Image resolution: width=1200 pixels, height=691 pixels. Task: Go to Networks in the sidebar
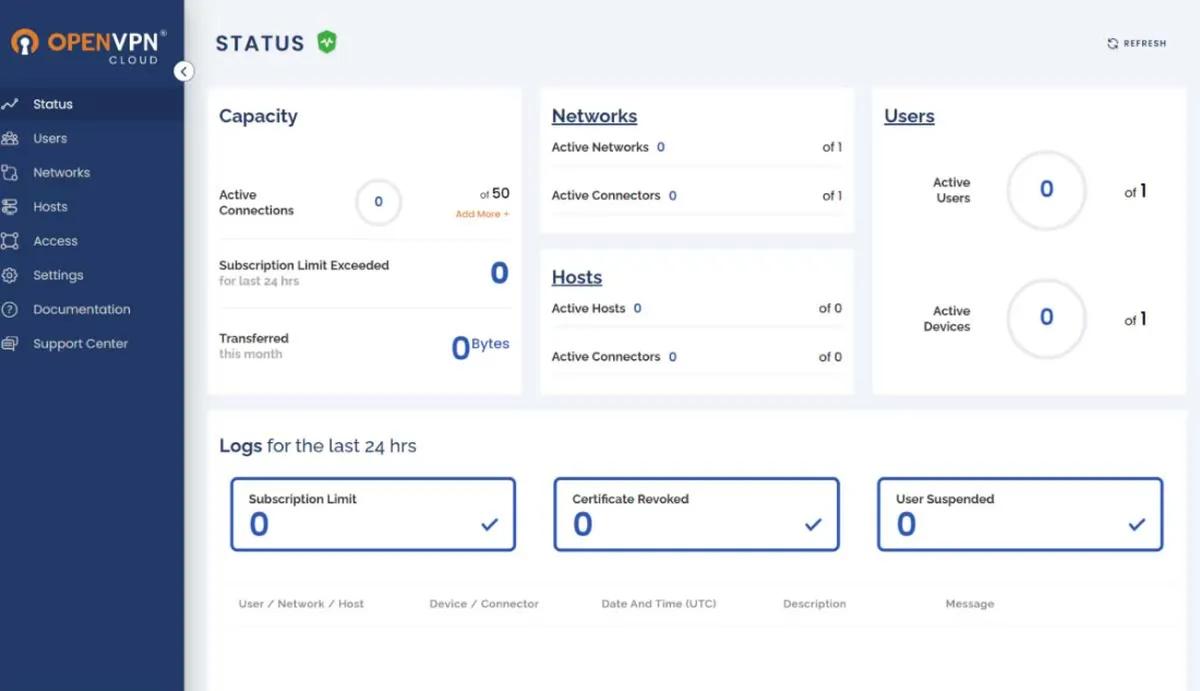92,172
